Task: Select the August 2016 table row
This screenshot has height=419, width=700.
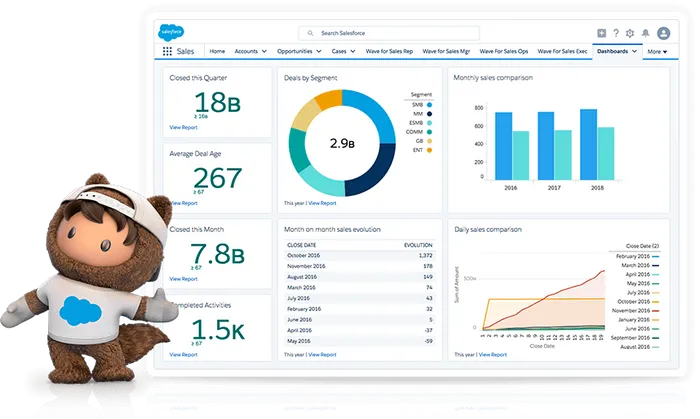Action: pyautogui.click(x=360, y=277)
